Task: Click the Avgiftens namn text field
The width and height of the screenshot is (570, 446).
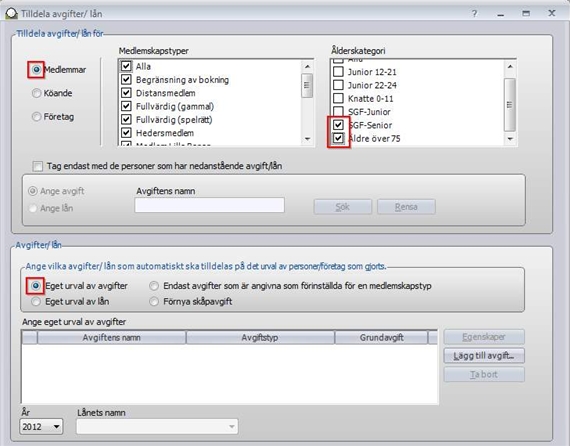Action: (x=209, y=205)
